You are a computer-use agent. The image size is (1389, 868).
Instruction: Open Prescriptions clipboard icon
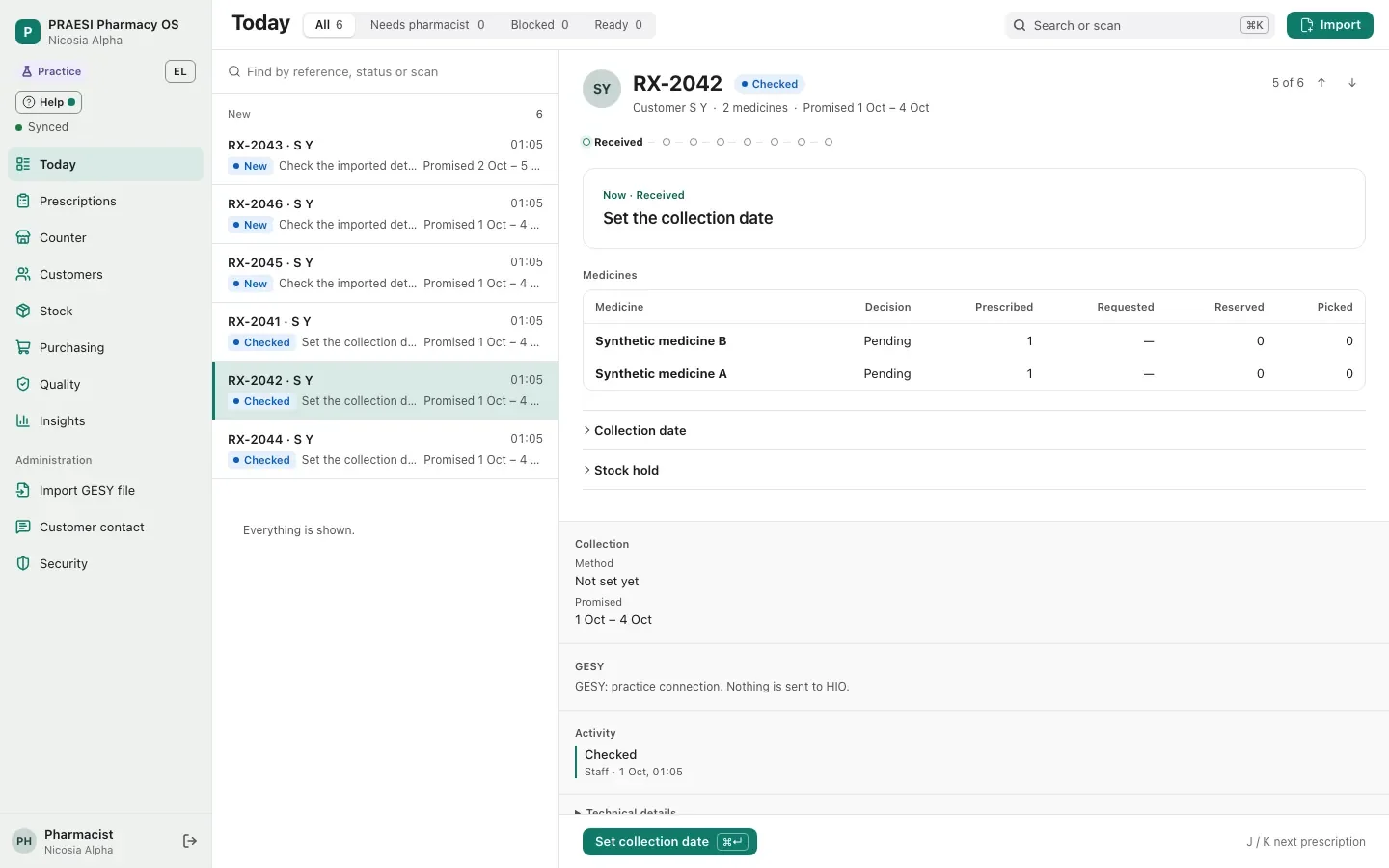click(23, 202)
